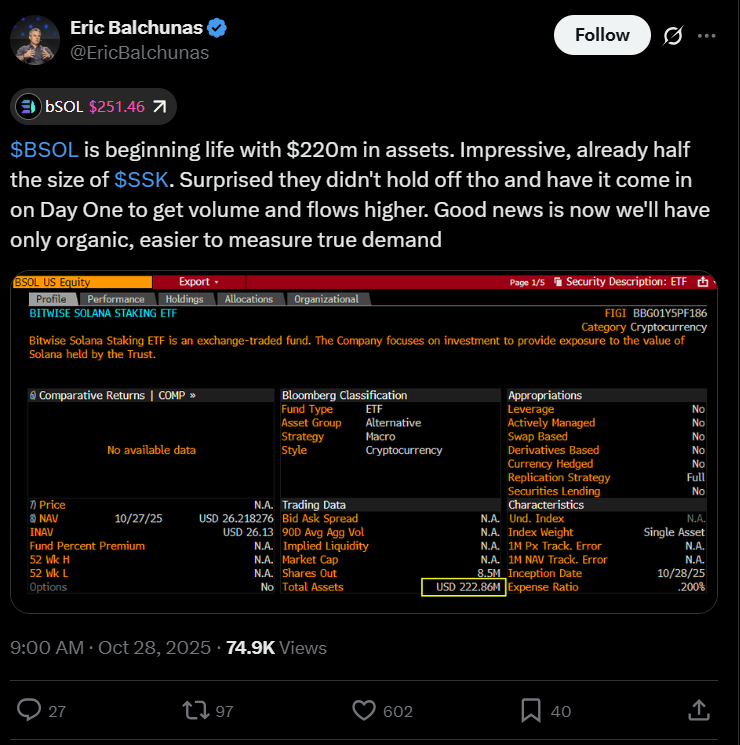Click Eric Balchunas profile avatar
The image size is (740, 745).
(33, 38)
